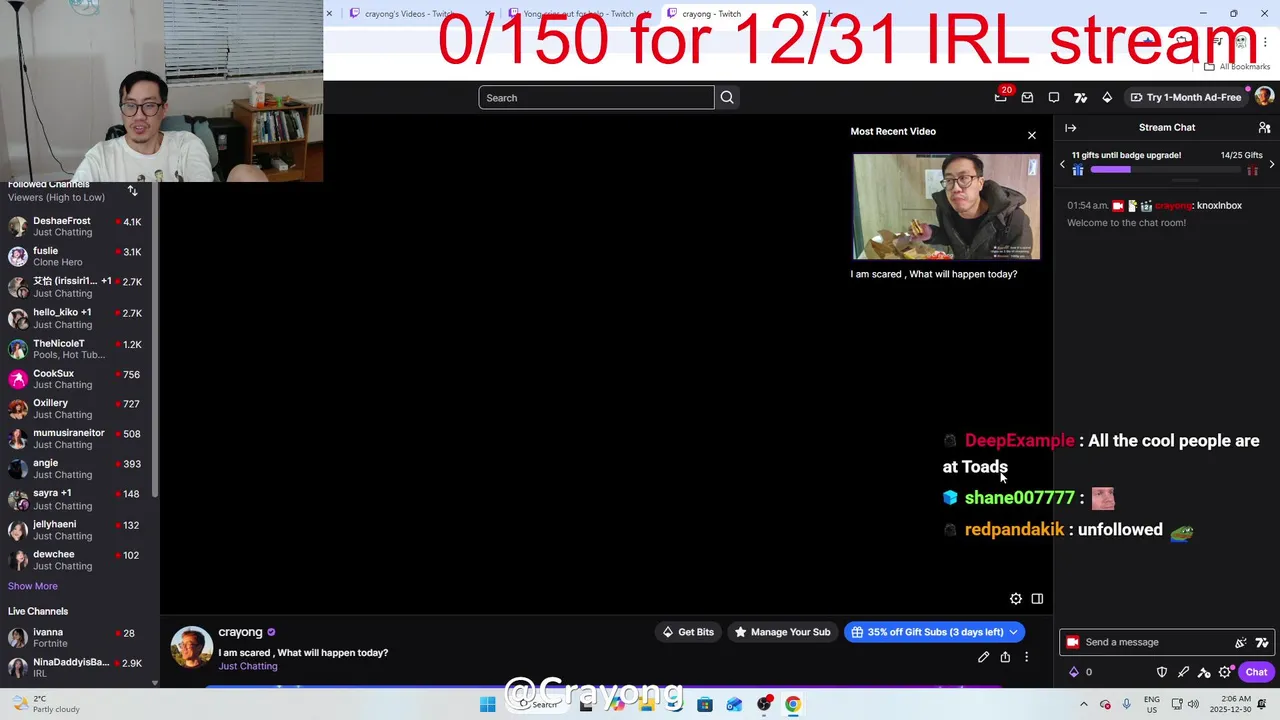The height and width of the screenshot is (720, 1280).
Task: Expand 35% off Gift Subs dropdown
Action: click(x=1013, y=632)
